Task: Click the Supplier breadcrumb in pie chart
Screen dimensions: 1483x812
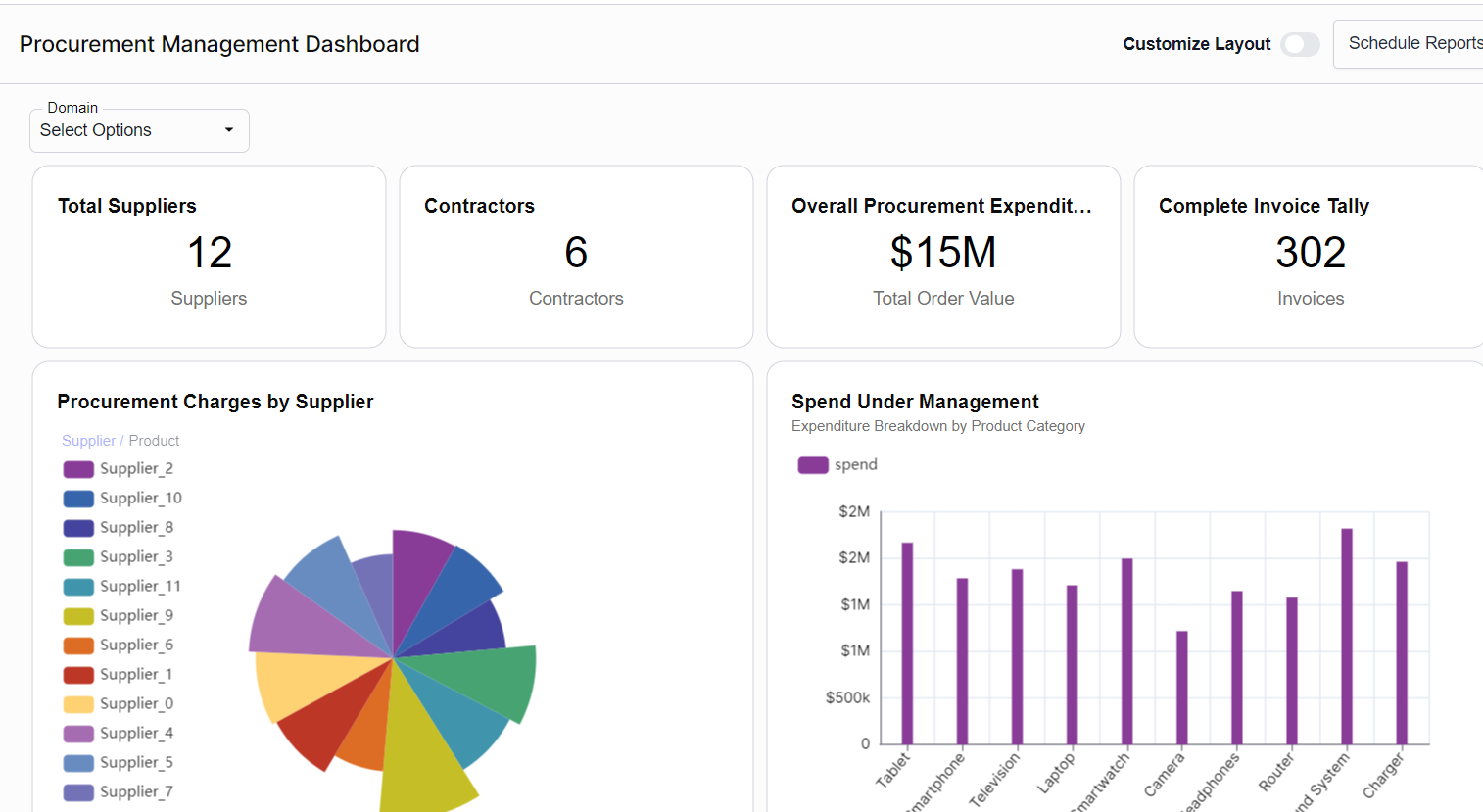Action: click(88, 440)
